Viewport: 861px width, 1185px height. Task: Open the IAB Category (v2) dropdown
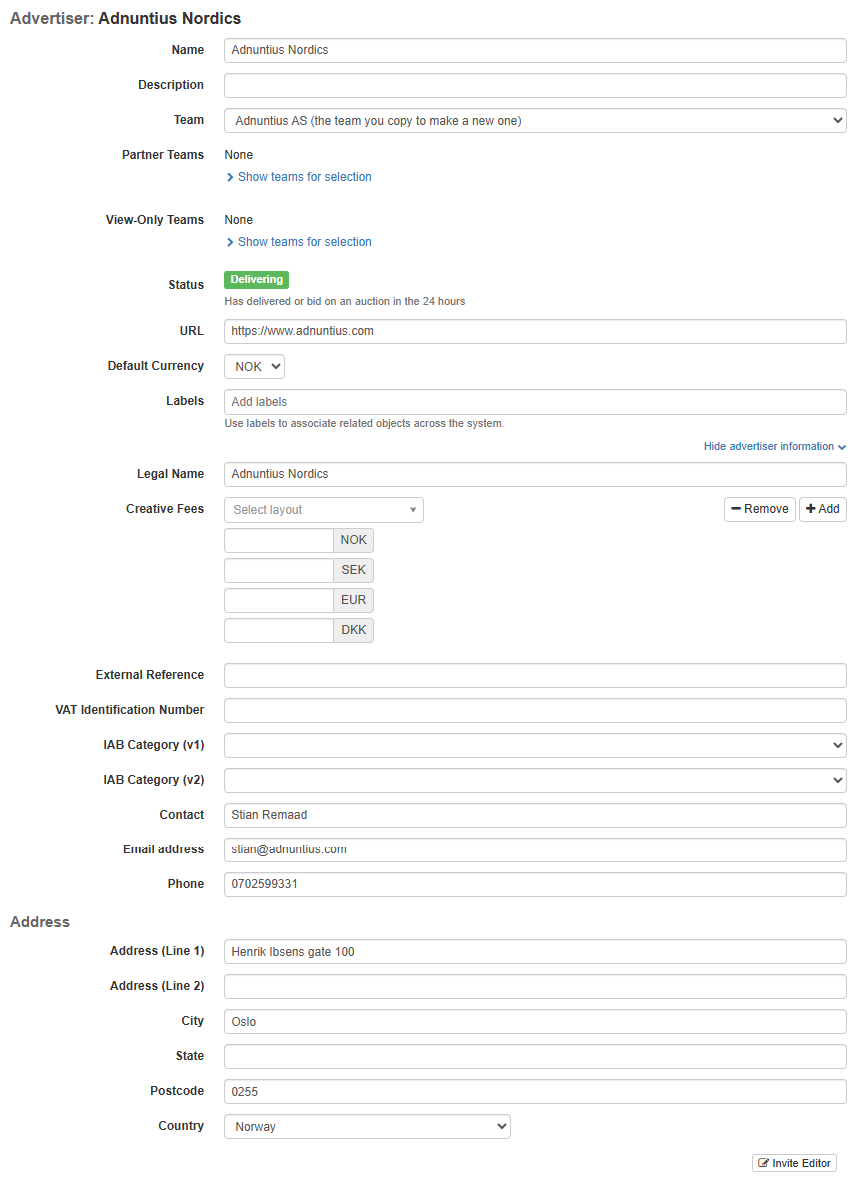click(x=535, y=780)
